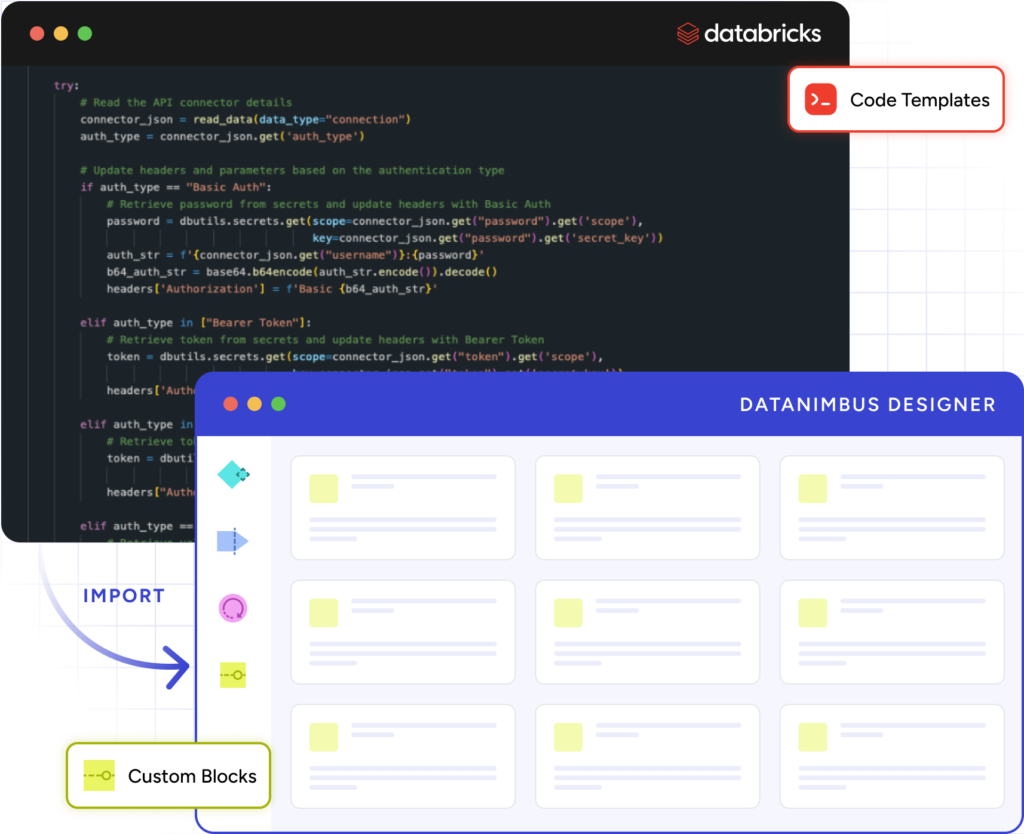Click the IMPORT text label
This screenshot has height=834, width=1024.
click(x=123, y=596)
